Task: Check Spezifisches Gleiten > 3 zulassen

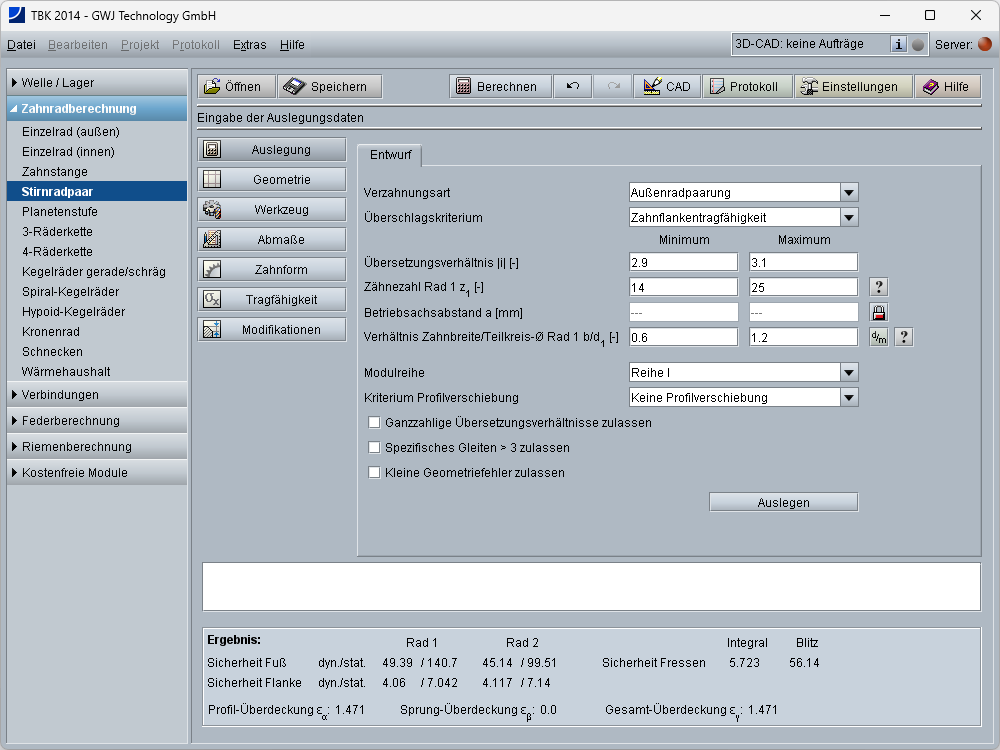Action: tap(375, 448)
